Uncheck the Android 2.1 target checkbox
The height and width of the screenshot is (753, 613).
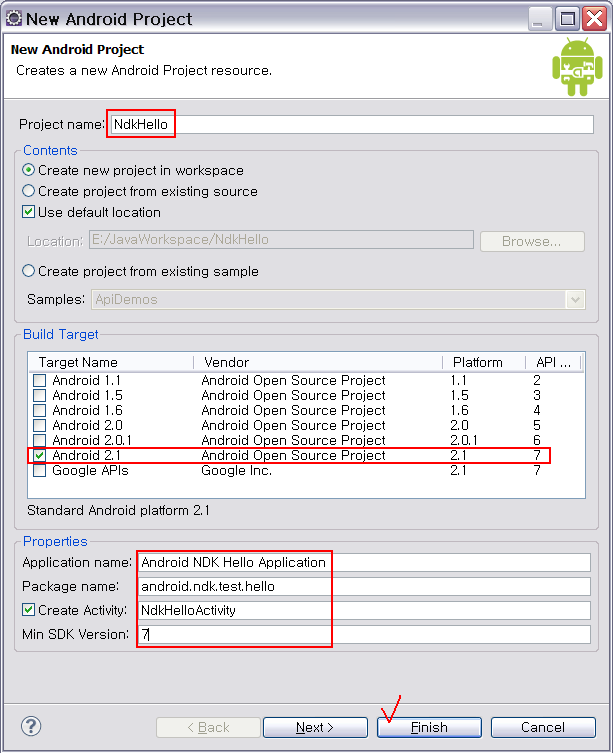point(39,455)
